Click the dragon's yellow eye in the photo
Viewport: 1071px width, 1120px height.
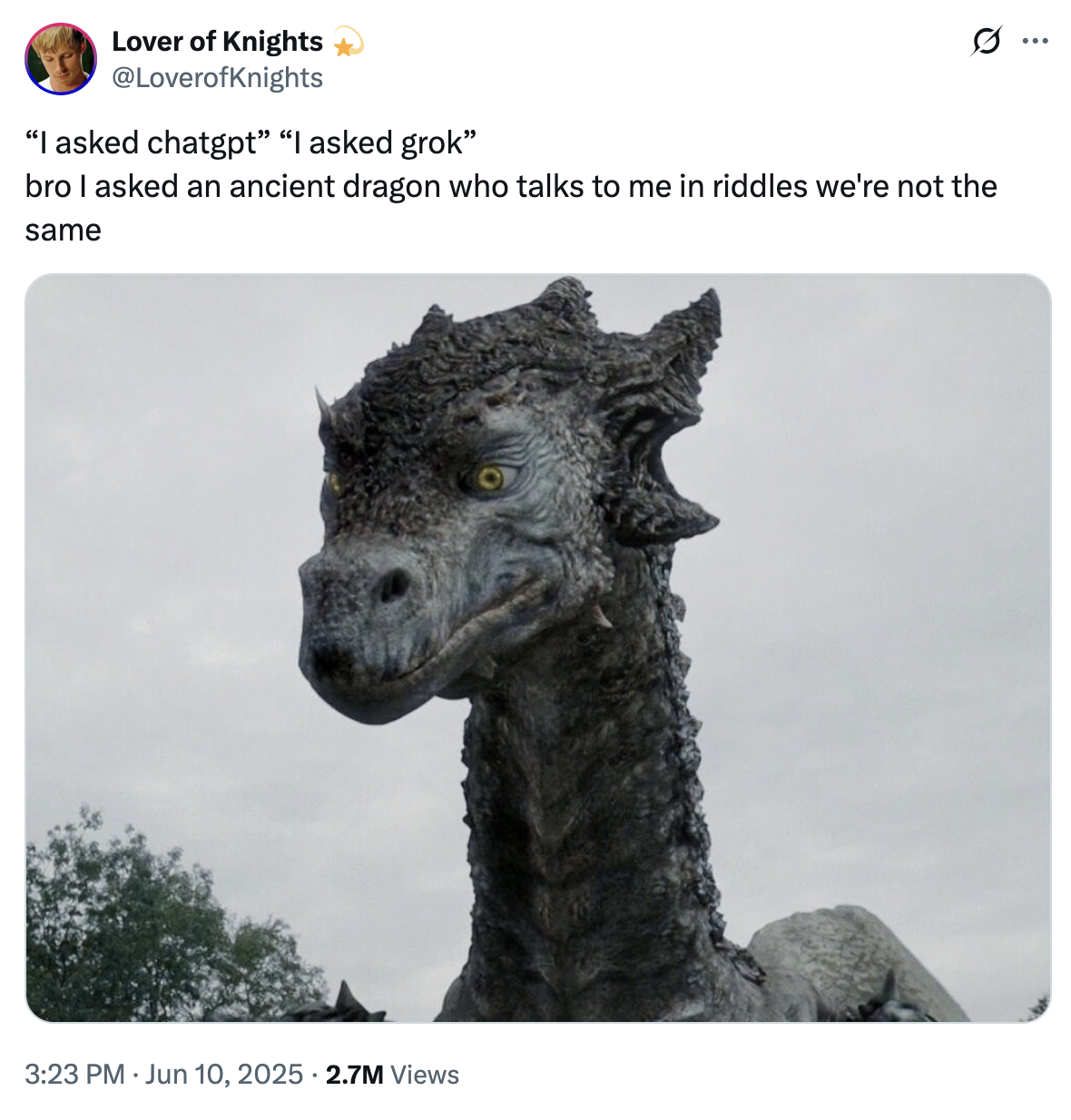489,478
